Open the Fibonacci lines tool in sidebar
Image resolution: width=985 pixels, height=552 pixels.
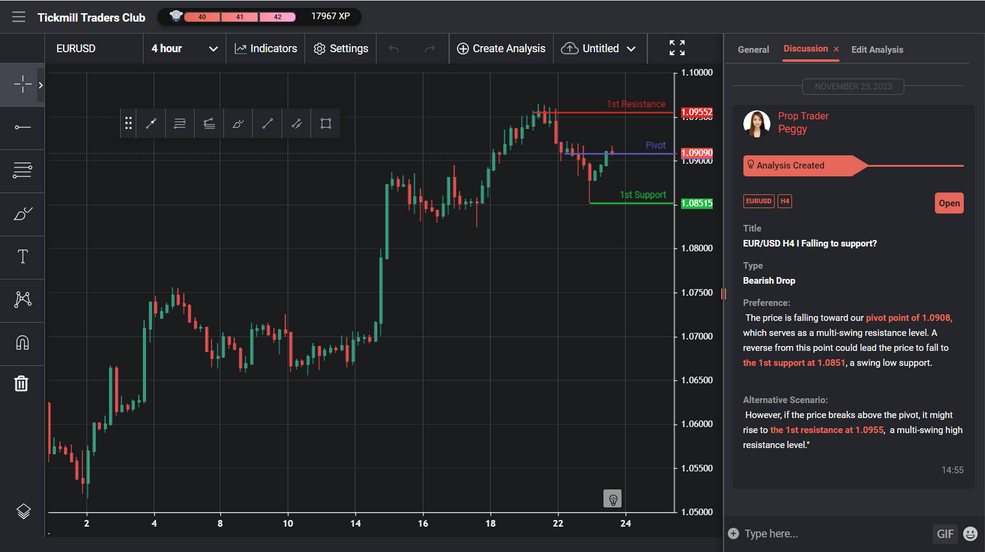tap(22, 170)
